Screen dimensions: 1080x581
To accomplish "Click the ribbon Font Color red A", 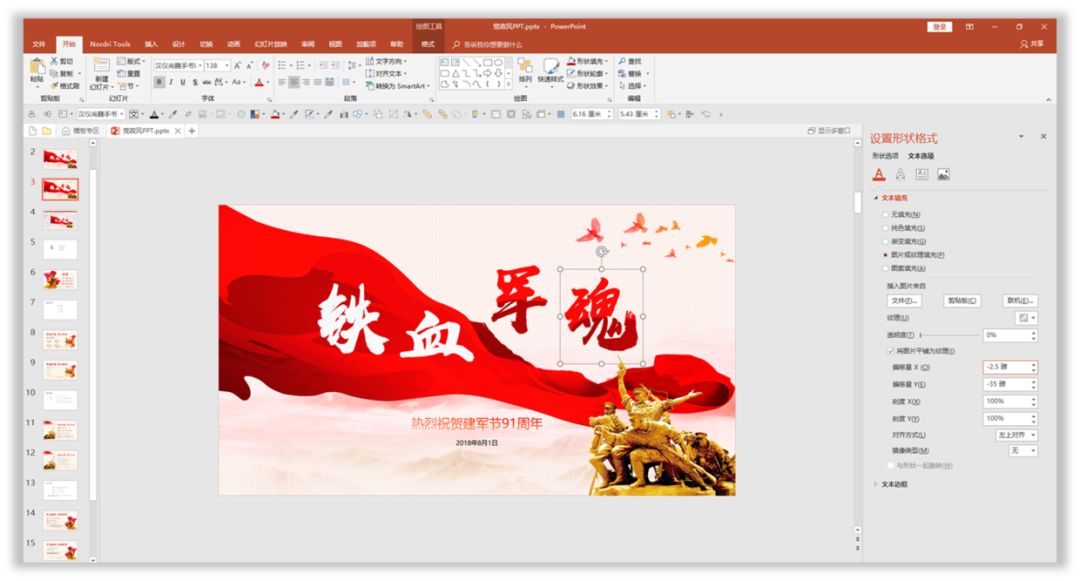I will (259, 83).
